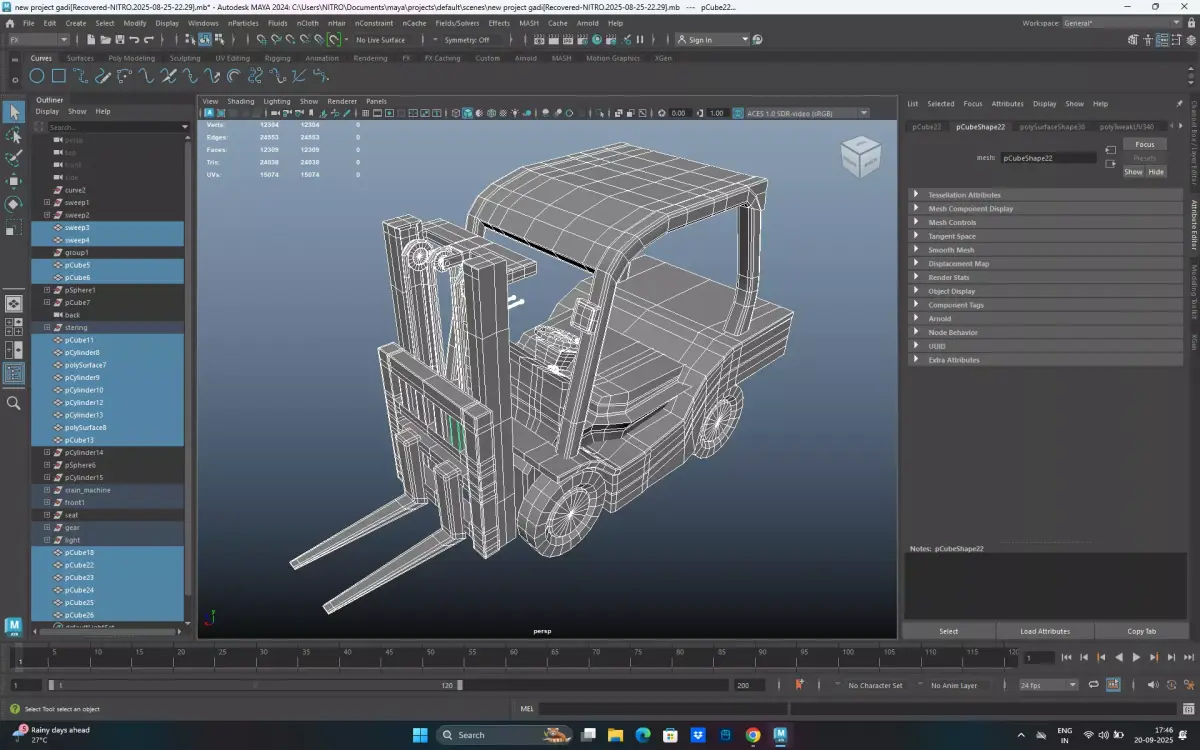The image size is (1200, 750).
Task: Switch to pCube22 attribute tab
Action: [926, 127]
